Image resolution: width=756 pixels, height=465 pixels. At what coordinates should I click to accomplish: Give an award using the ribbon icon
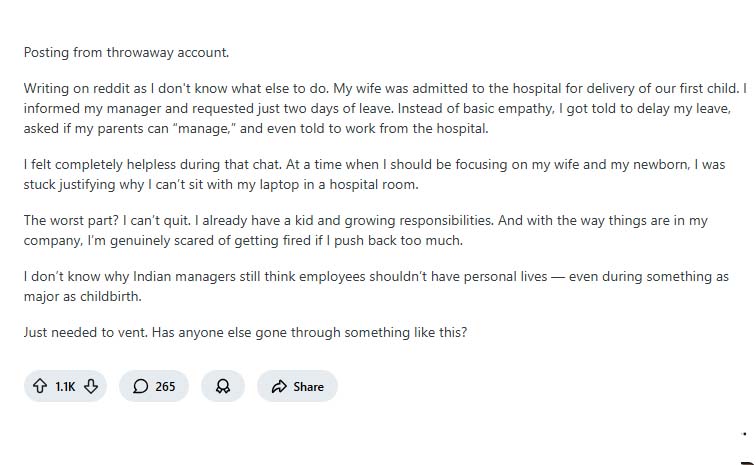tap(223, 387)
